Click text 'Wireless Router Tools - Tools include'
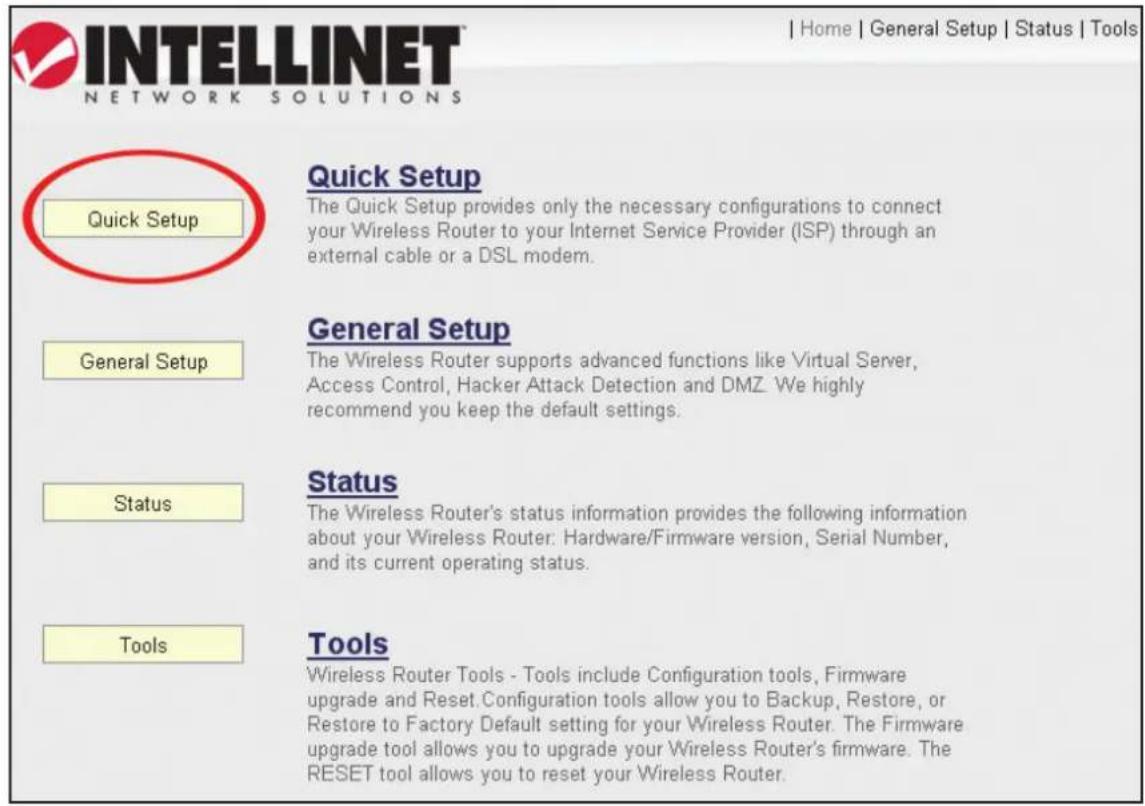 [x=474, y=675]
